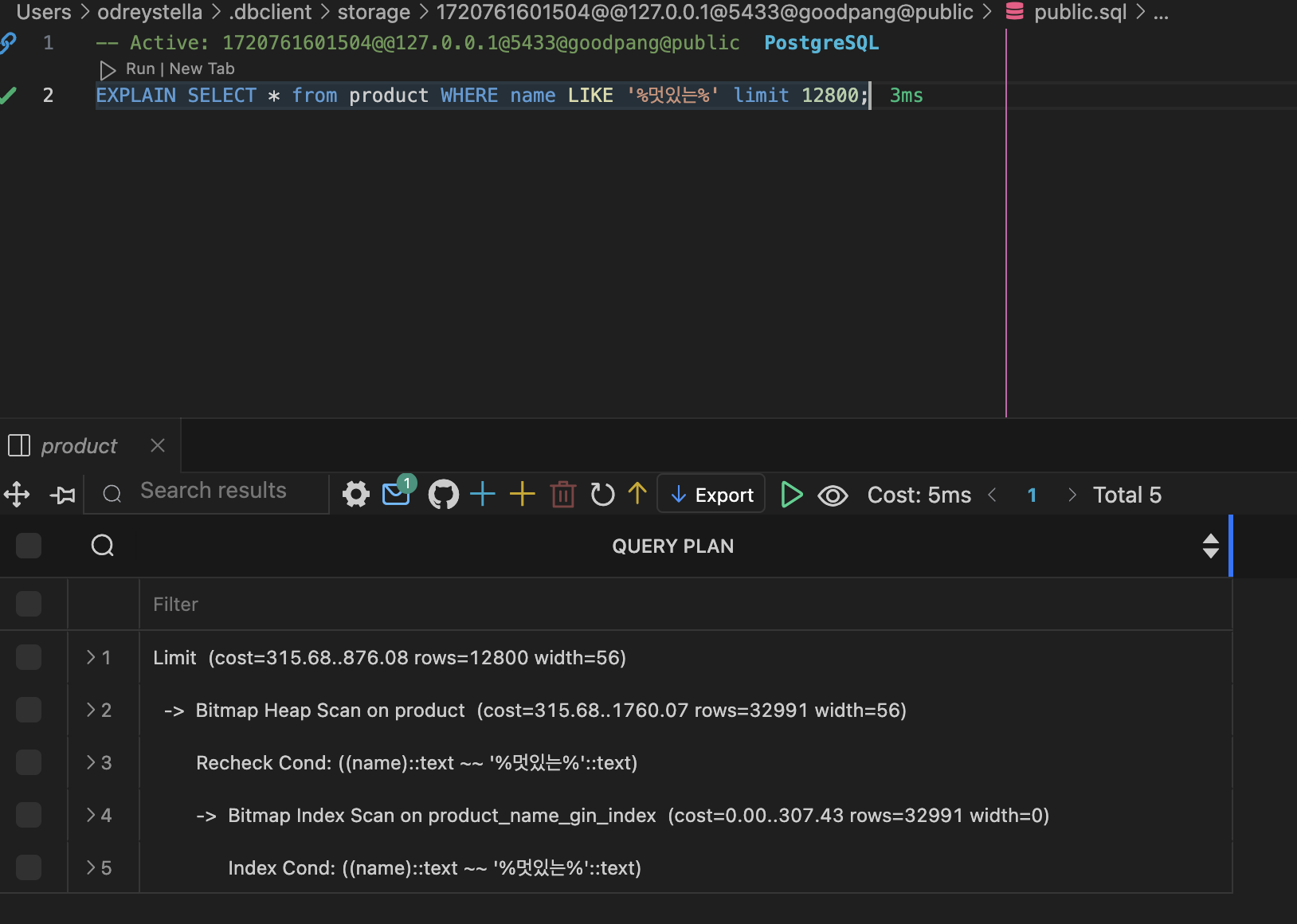1297x924 pixels.
Task: Expand row 1 with its chevron
Action: coord(91,657)
